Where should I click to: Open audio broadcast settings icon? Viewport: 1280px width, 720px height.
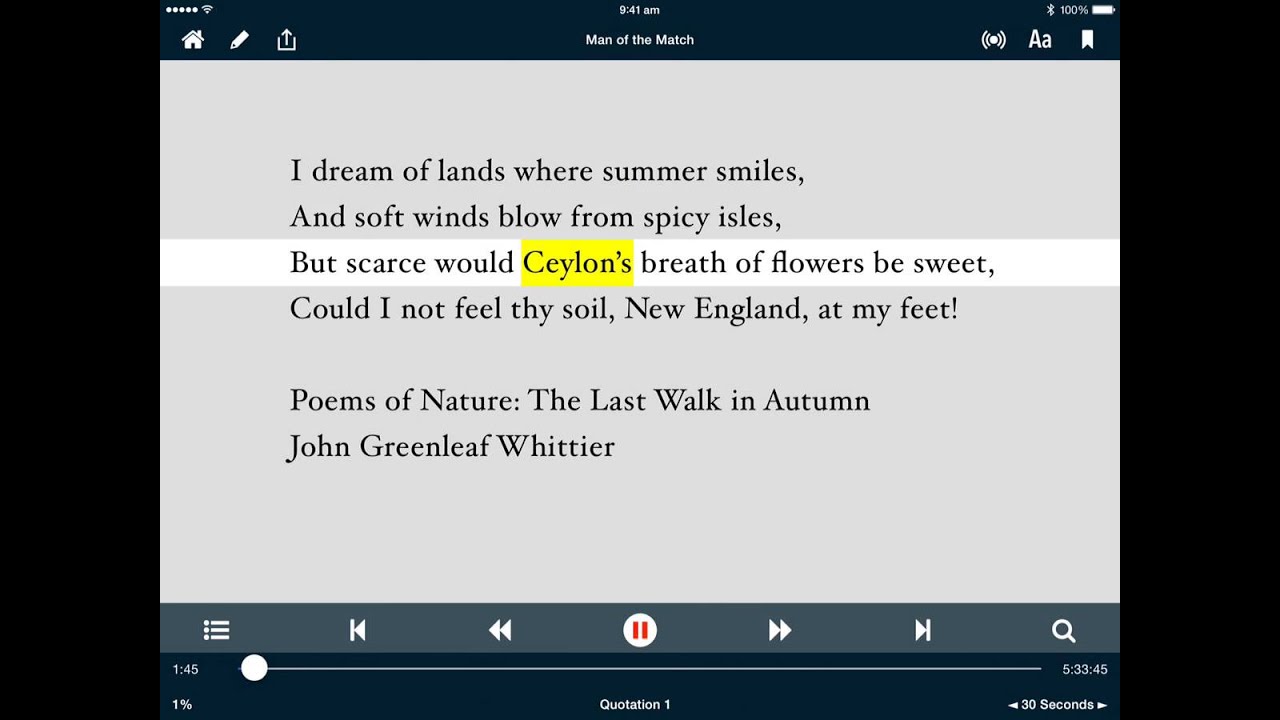click(x=993, y=40)
